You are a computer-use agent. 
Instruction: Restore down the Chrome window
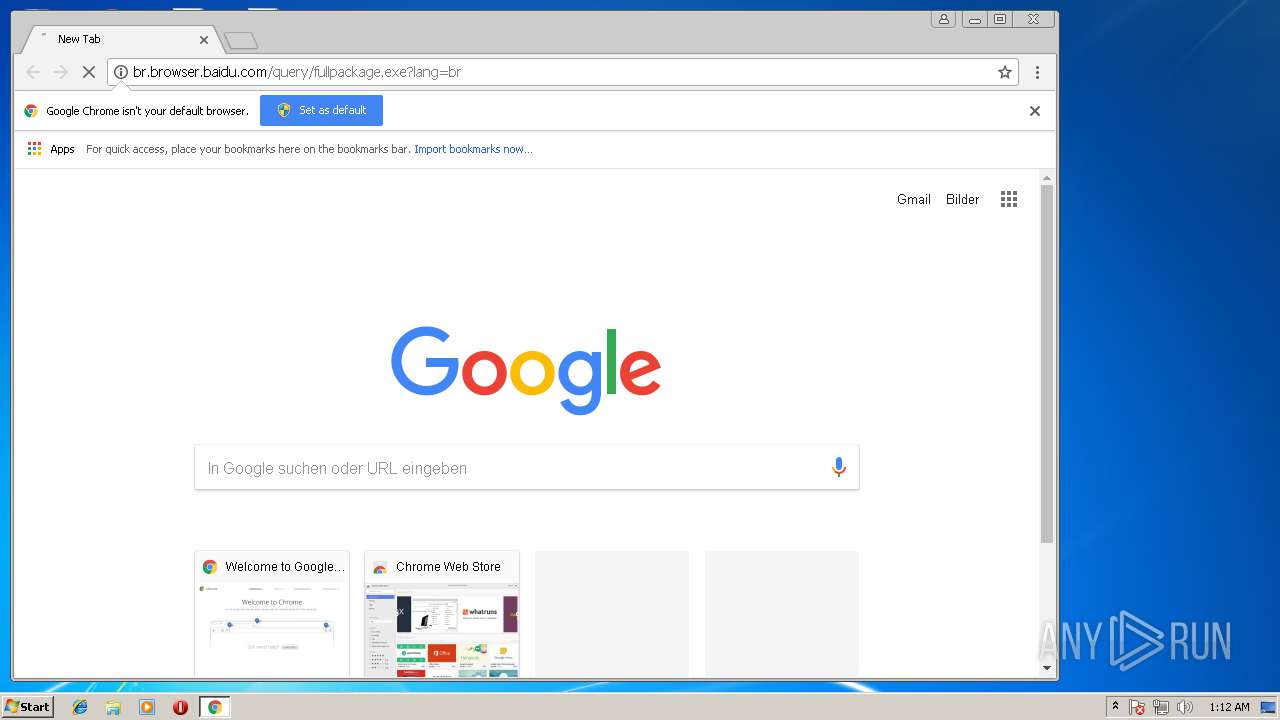point(1000,19)
